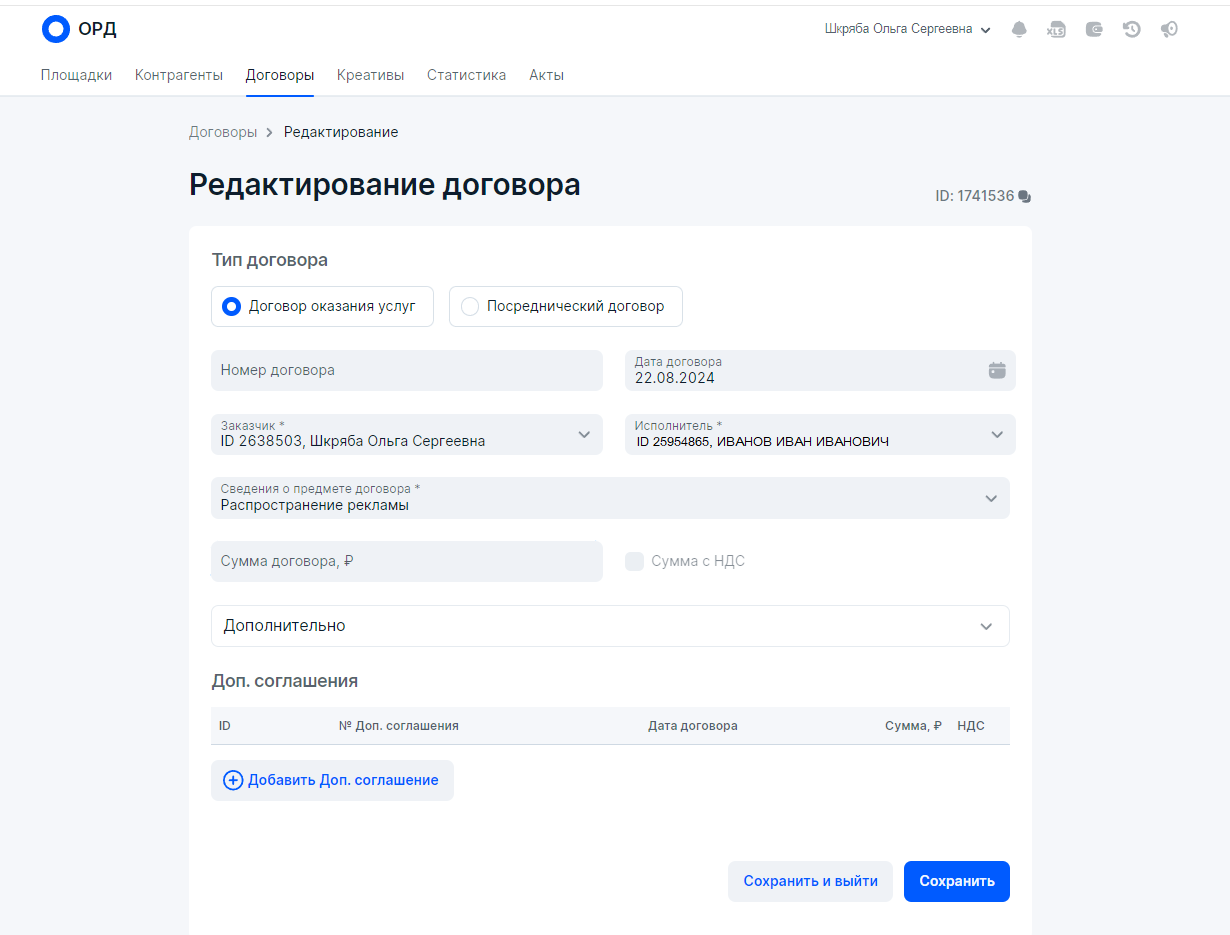Open the calendar icon in Дата договора
1230x935 pixels.
tap(997, 370)
